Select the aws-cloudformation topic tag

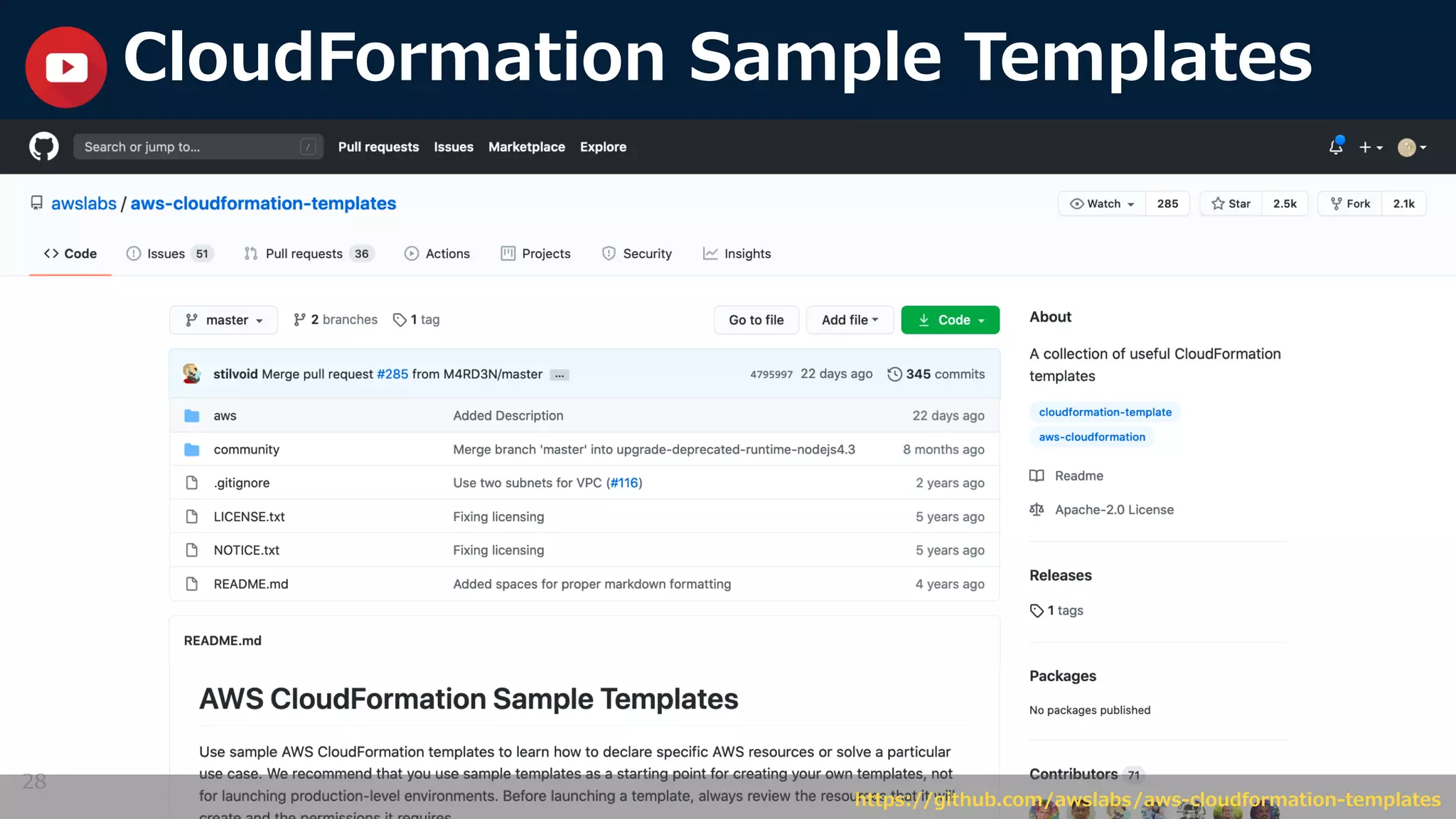point(1092,437)
